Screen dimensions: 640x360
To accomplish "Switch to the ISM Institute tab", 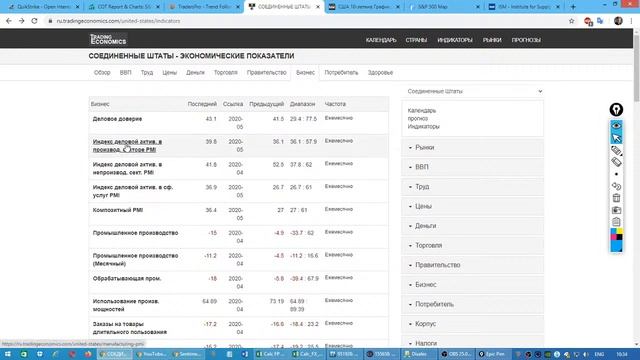I will point(524,7).
